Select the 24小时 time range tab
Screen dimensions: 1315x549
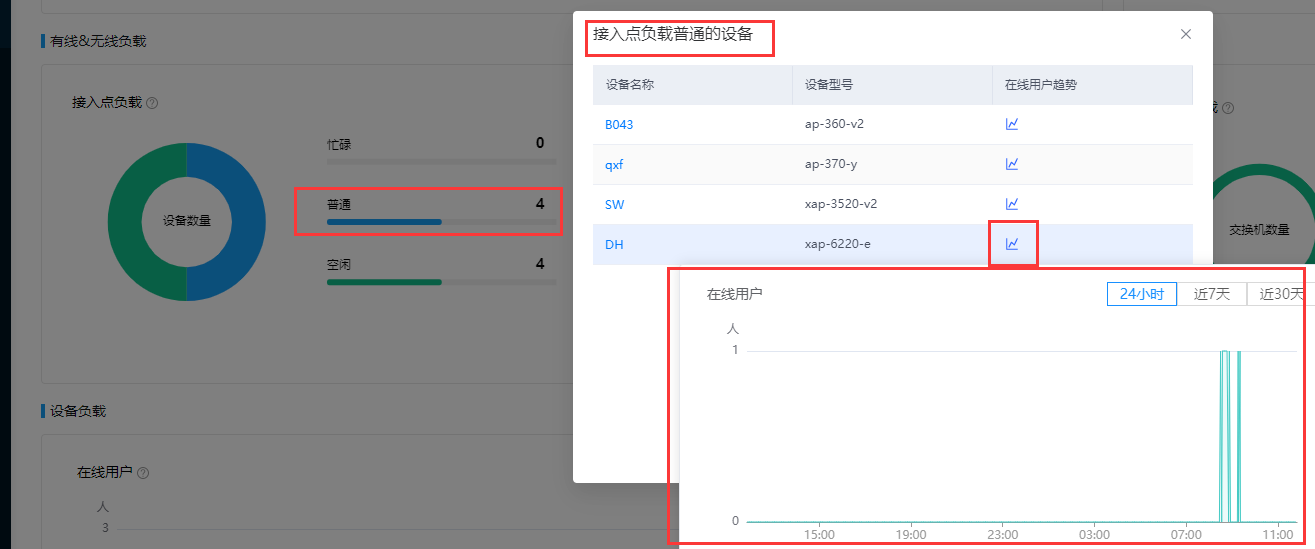pos(1141,294)
